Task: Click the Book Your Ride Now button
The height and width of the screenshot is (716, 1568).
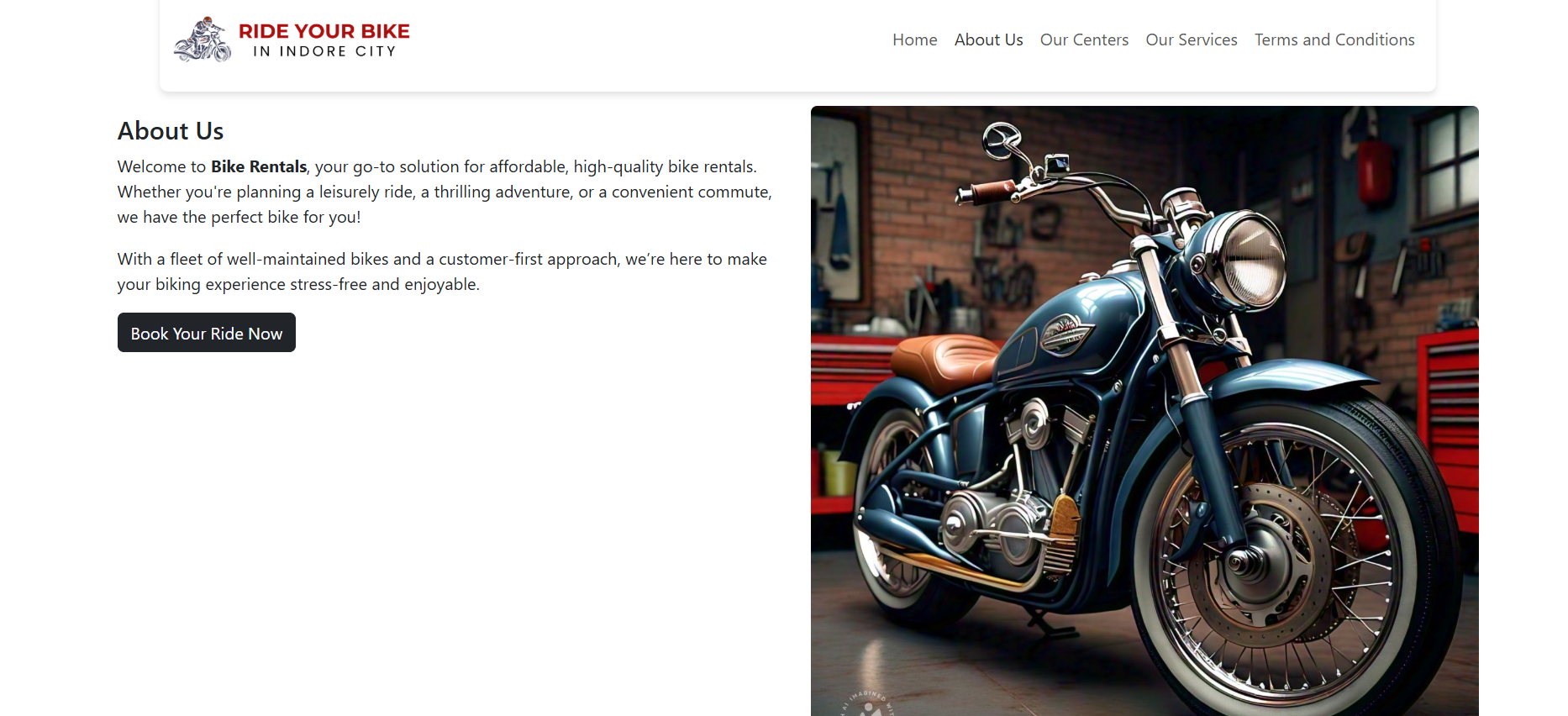Action: click(x=207, y=333)
